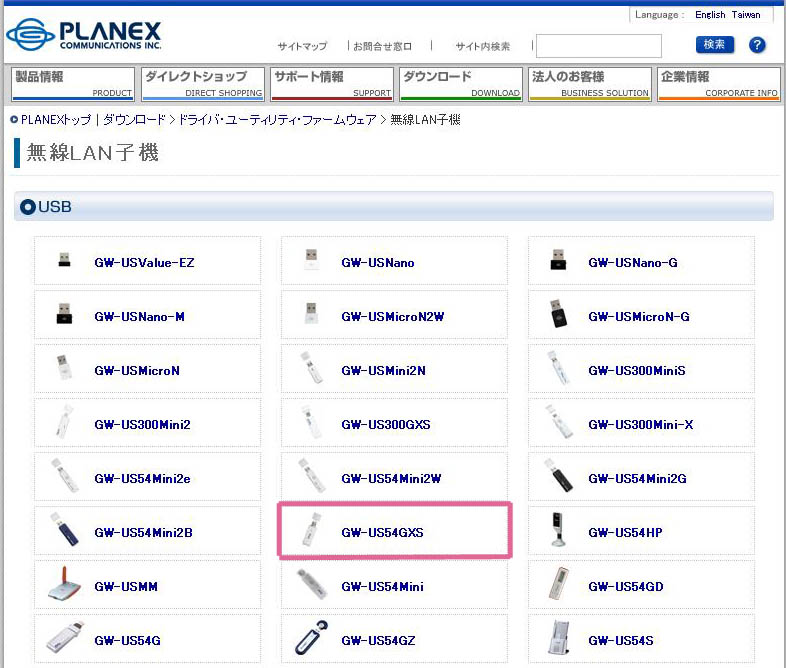Select the GW-USNano-M adapter image

tap(64, 314)
